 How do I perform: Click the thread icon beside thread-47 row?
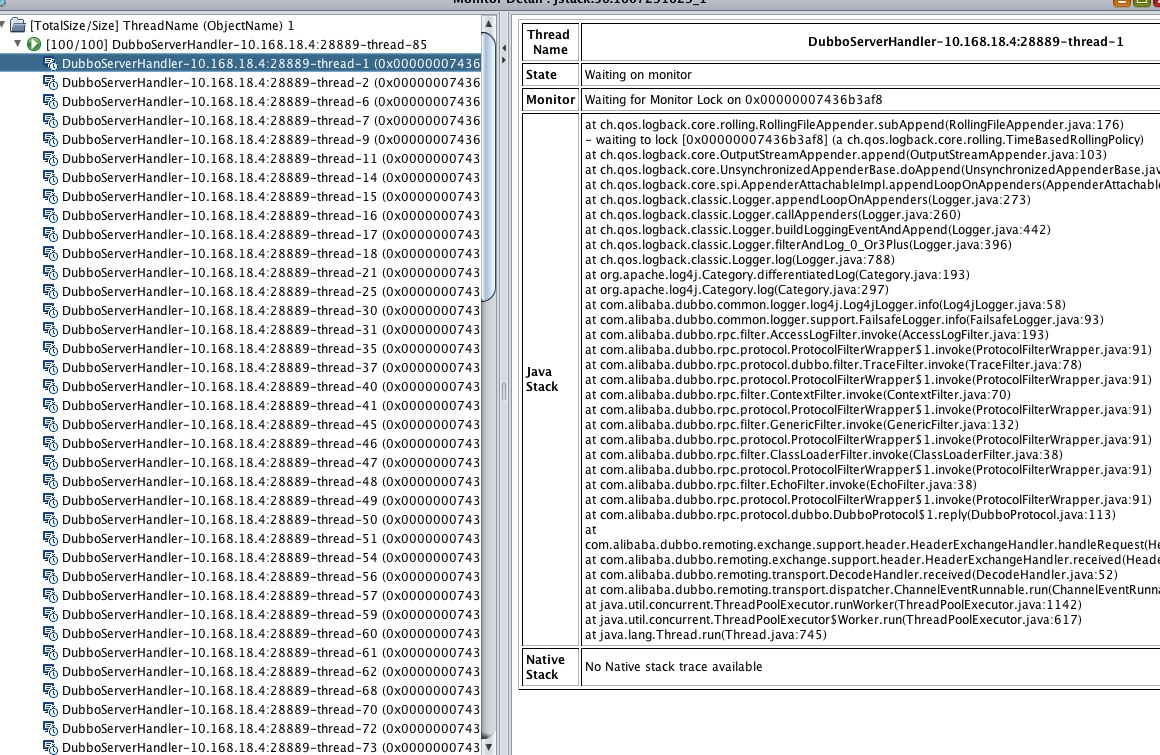(50, 462)
